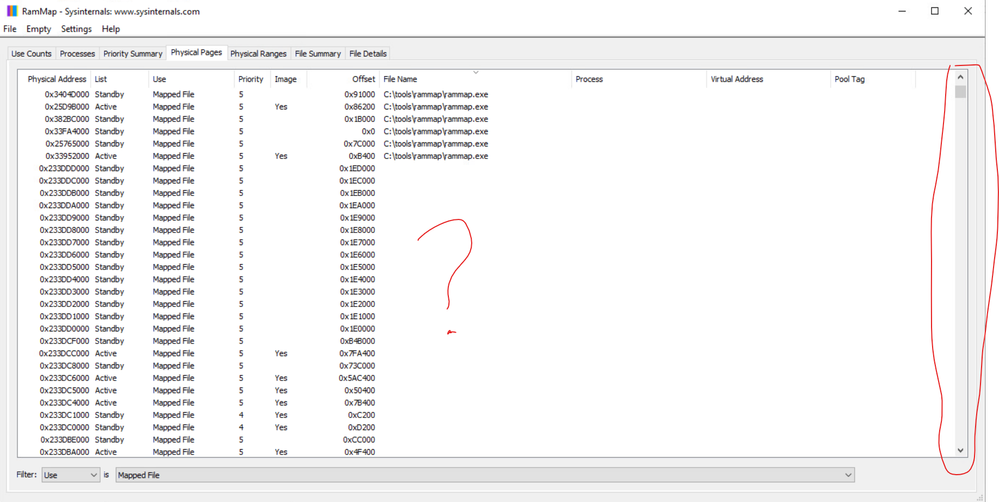Click the scrollbar down arrow
The height and width of the screenshot is (502, 999).
pyautogui.click(x=960, y=450)
